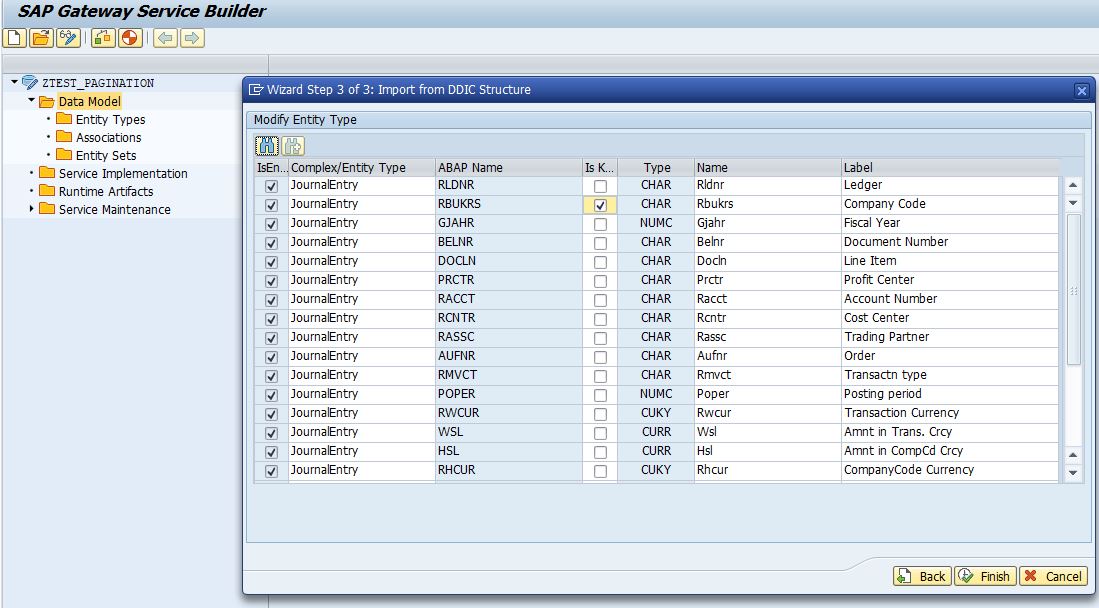Enable the Is Key checkbox for RLDNR

(600, 186)
